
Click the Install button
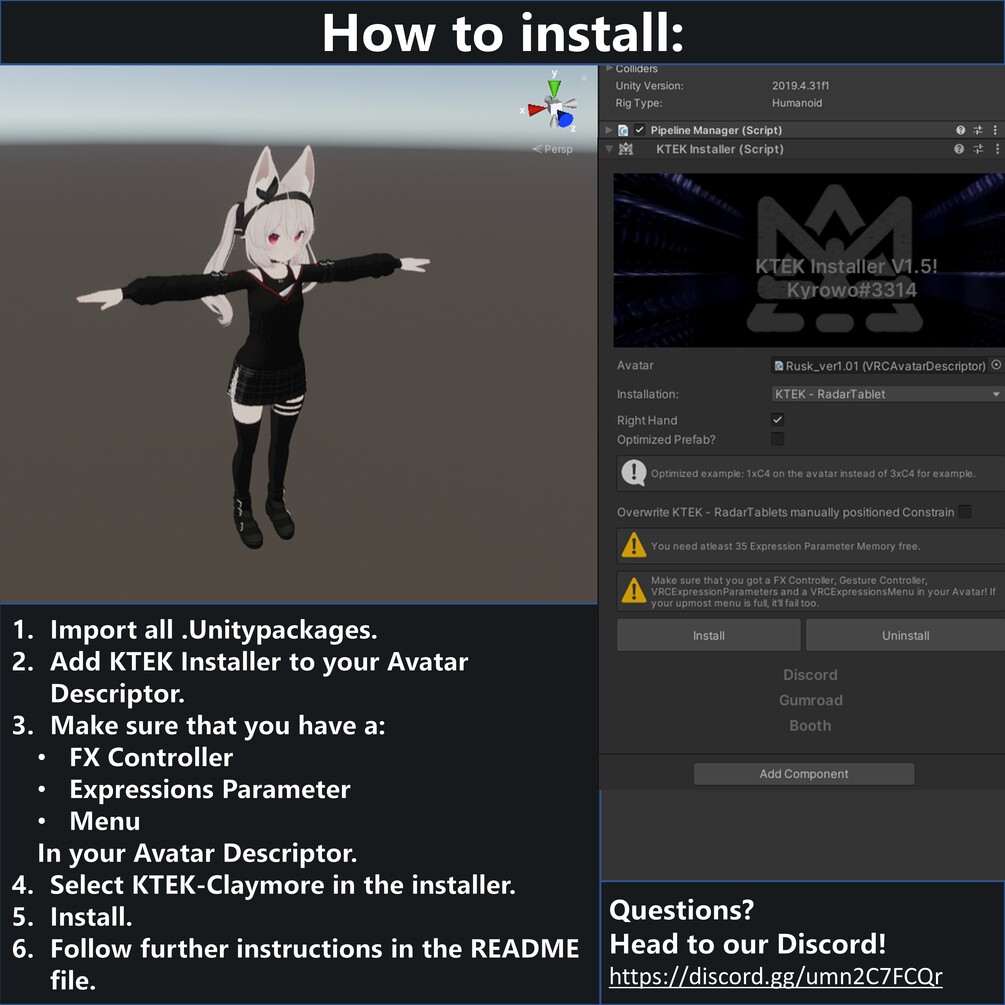click(708, 635)
